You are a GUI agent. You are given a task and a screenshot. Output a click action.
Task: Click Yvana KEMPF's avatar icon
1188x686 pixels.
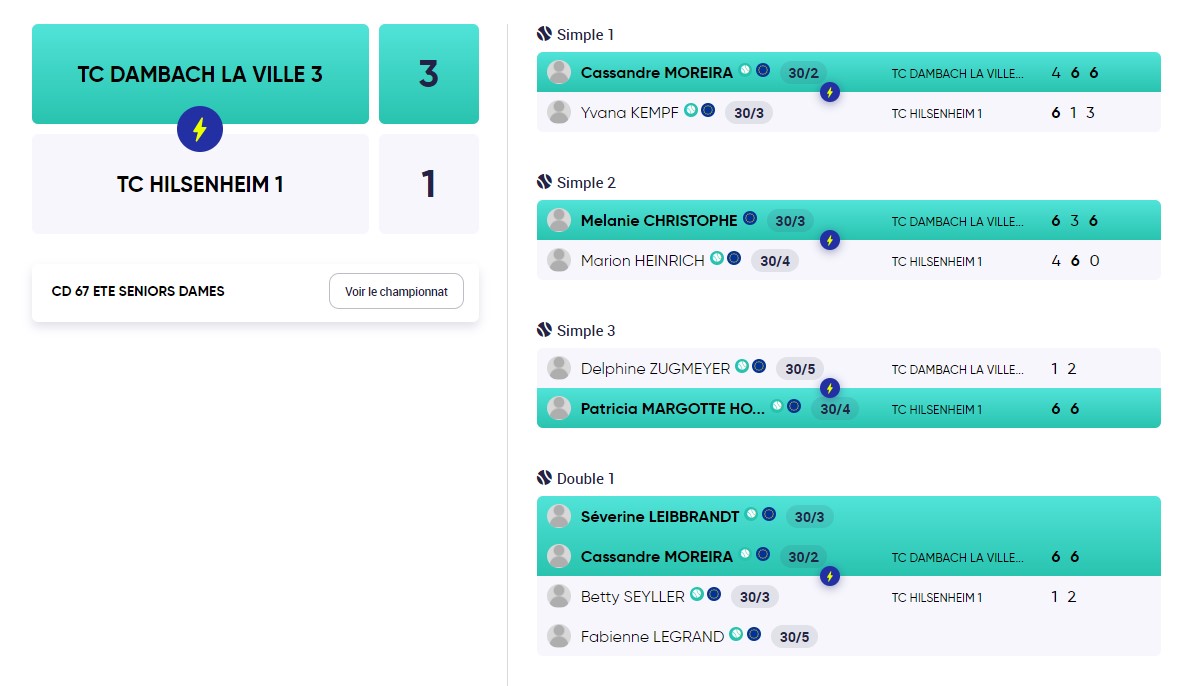pyautogui.click(x=559, y=112)
